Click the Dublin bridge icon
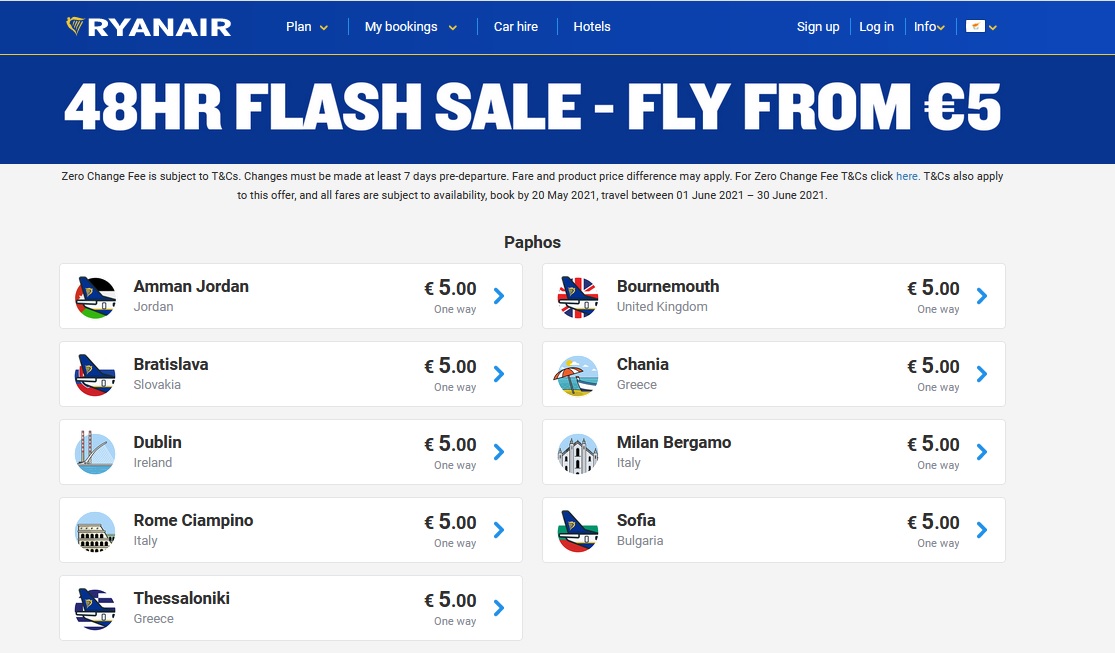The height and width of the screenshot is (653, 1115). click(x=95, y=453)
